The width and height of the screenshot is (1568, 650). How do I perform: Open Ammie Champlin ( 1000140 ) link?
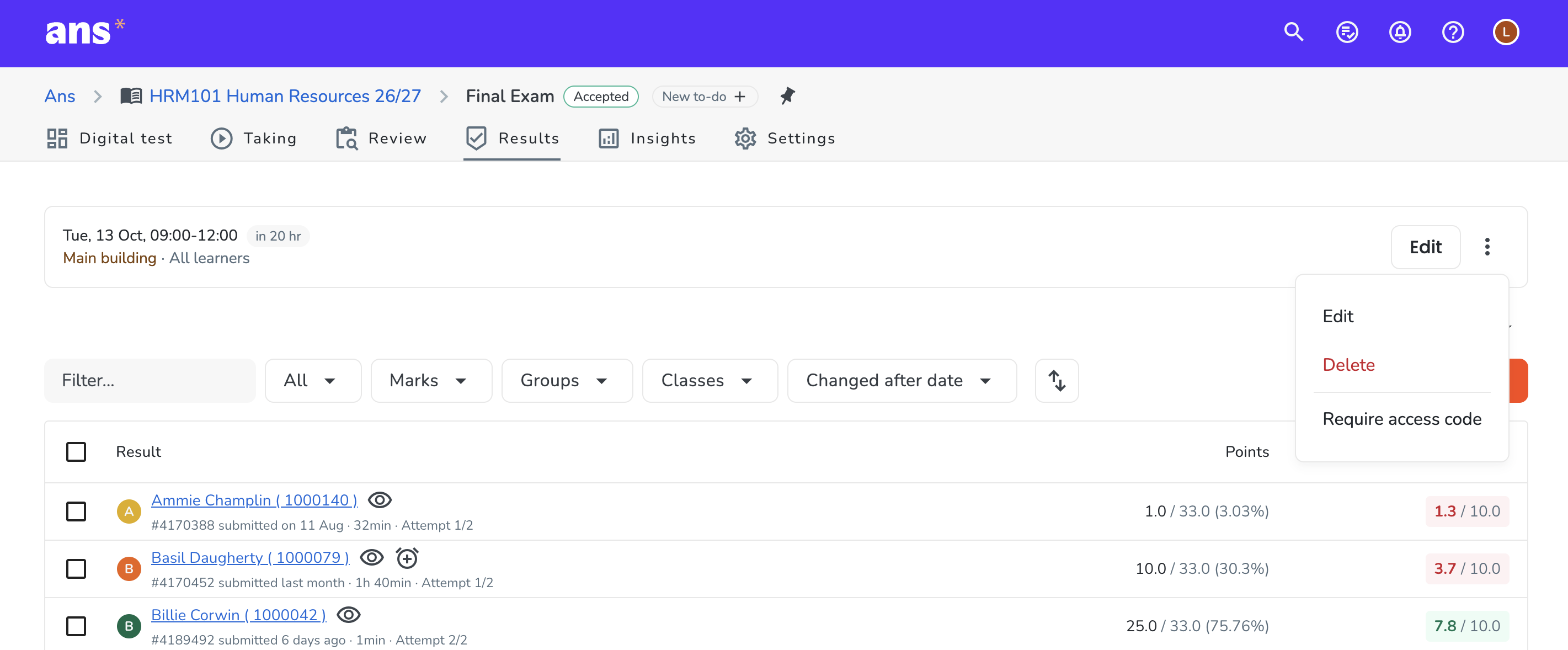pos(254,500)
